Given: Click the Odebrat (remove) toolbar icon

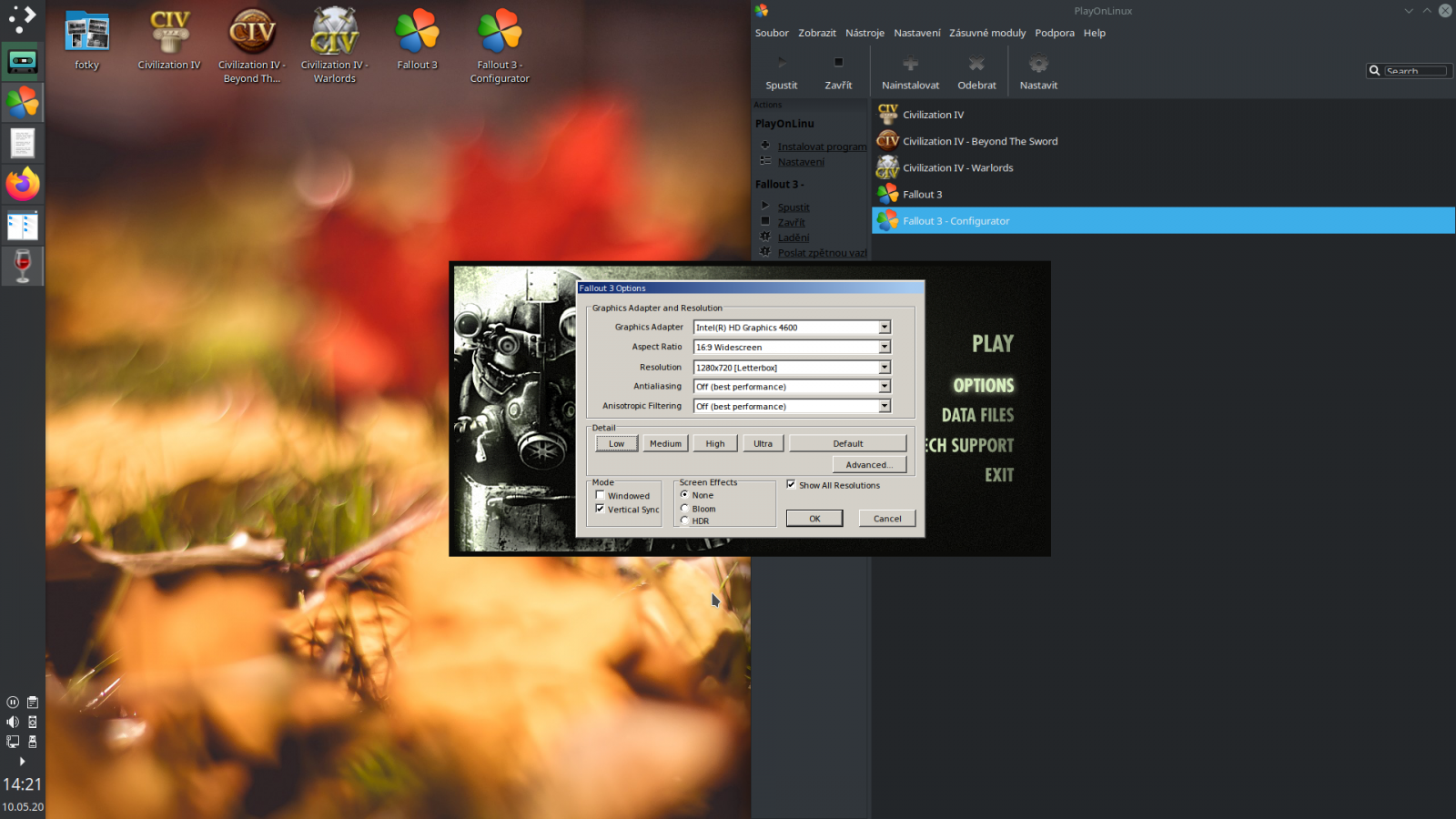Looking at the screenshot, I should click(976, 70).
